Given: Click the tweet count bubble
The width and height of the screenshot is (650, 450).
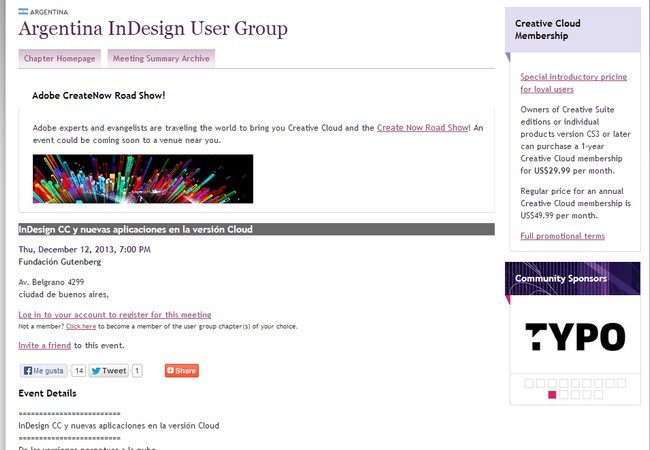Looking at the screenshot, I should click(137, 370).
